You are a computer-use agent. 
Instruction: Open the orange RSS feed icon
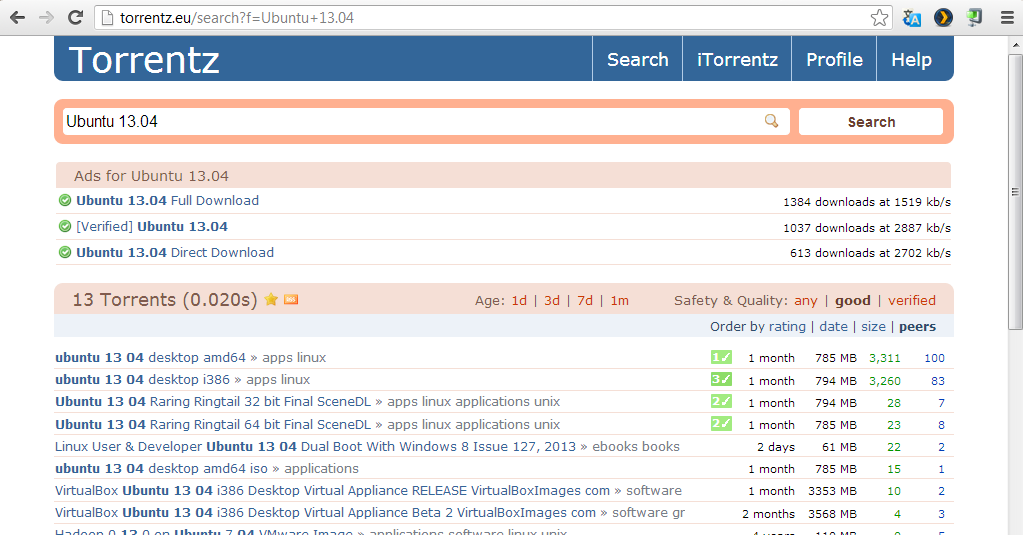click(x=291, y=299)
